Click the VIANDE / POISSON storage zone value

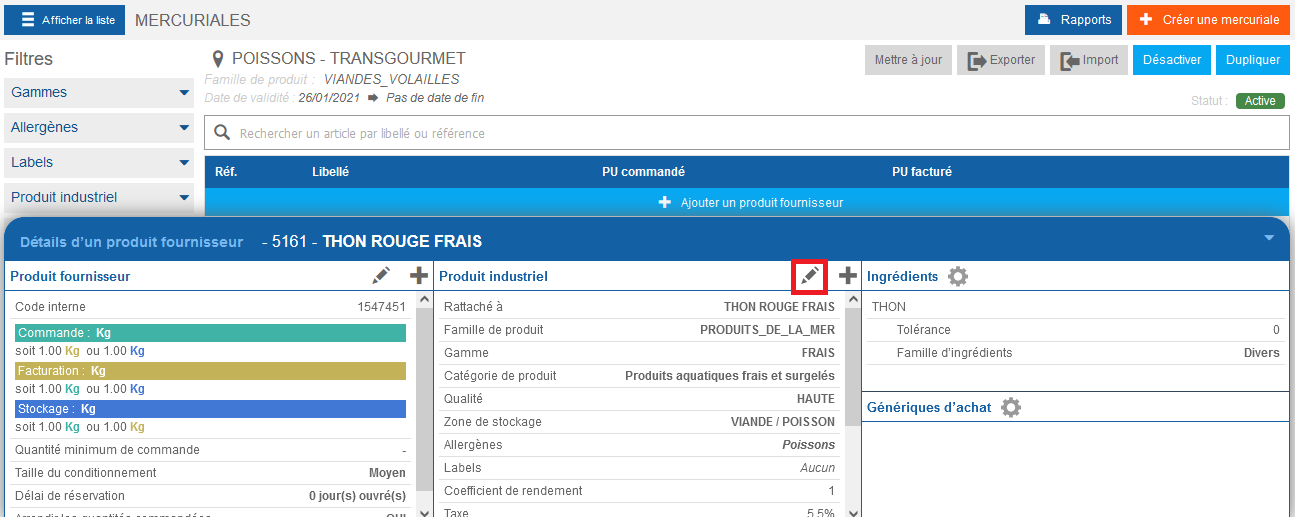(x=783, y=422)
